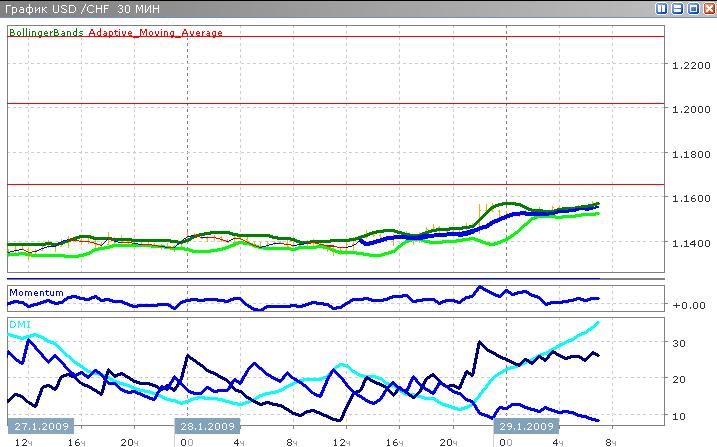Click the 1.1400 price axis label

coord(688,243)
